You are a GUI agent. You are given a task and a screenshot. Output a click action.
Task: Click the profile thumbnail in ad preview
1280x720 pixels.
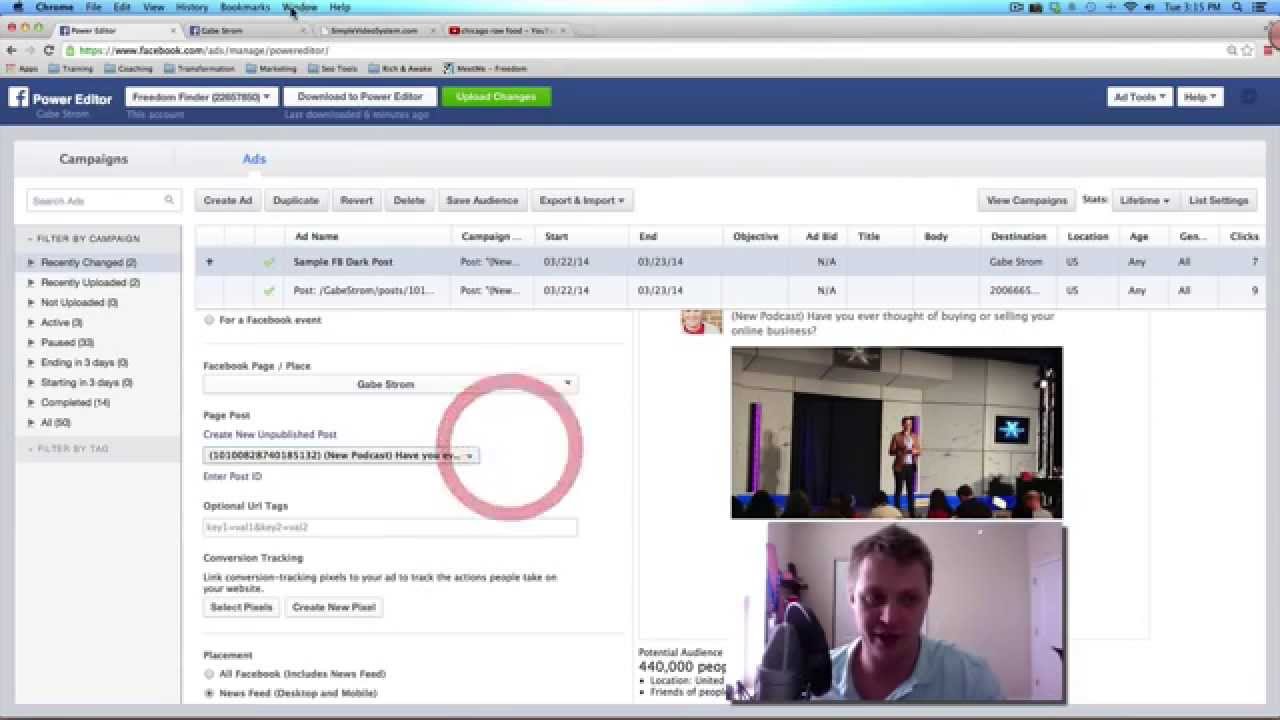(701, 321)
